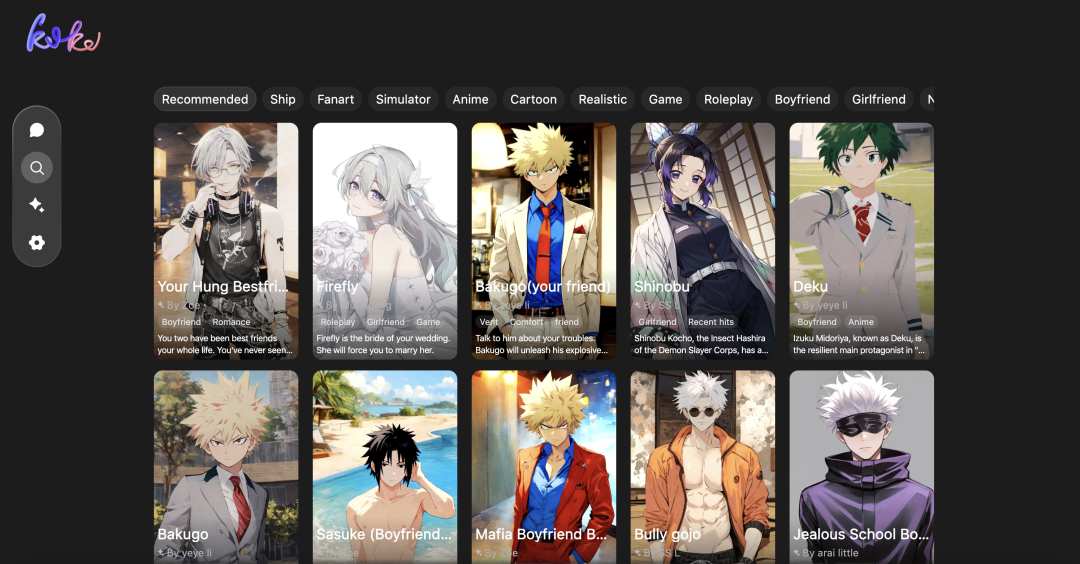The image size is (1080, 564).
Task: Click the friend tag on Bakugo(your friend) card
Action: pos(567,322)
